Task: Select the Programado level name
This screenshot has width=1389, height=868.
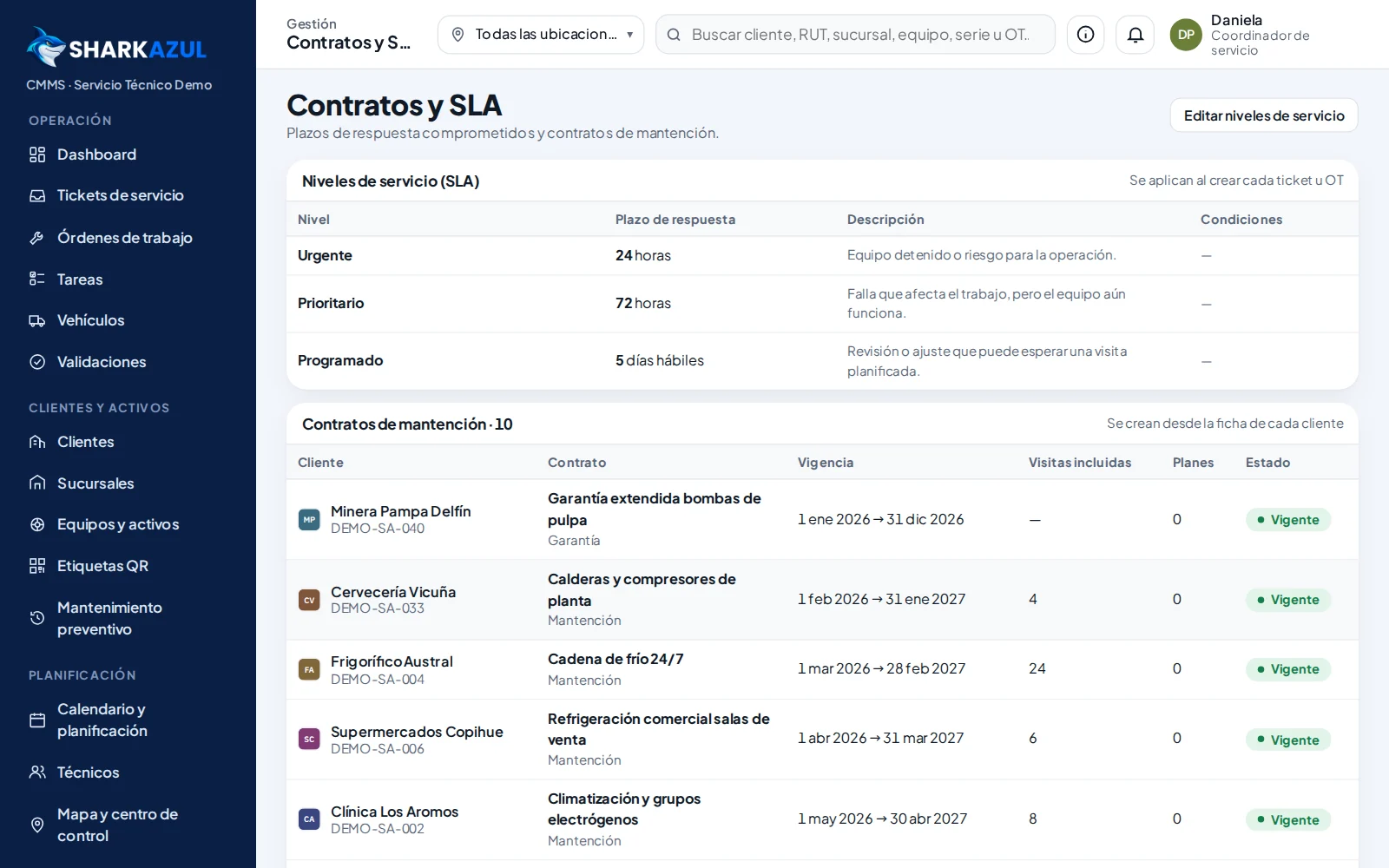Action: 340,360
